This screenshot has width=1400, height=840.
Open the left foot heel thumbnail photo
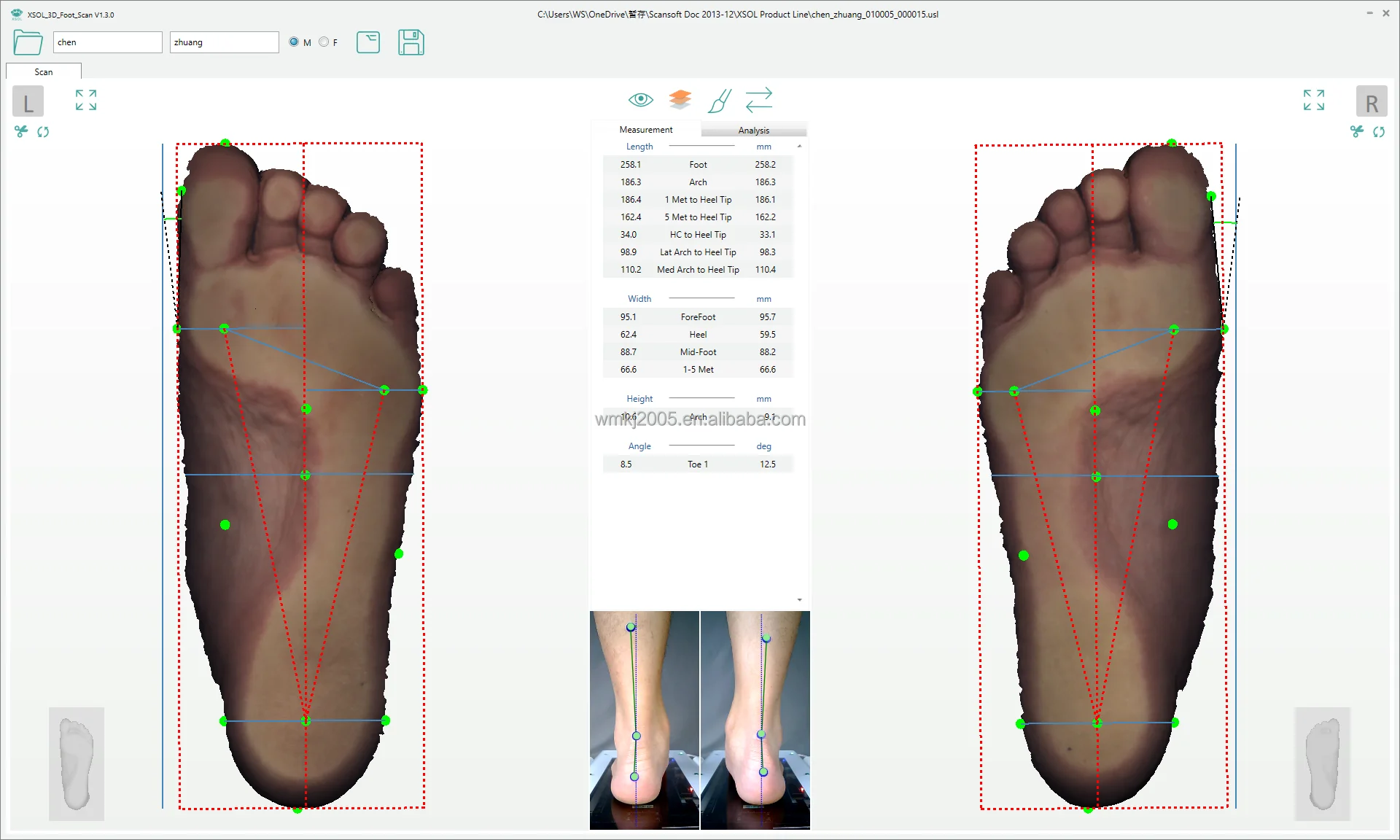644,720
